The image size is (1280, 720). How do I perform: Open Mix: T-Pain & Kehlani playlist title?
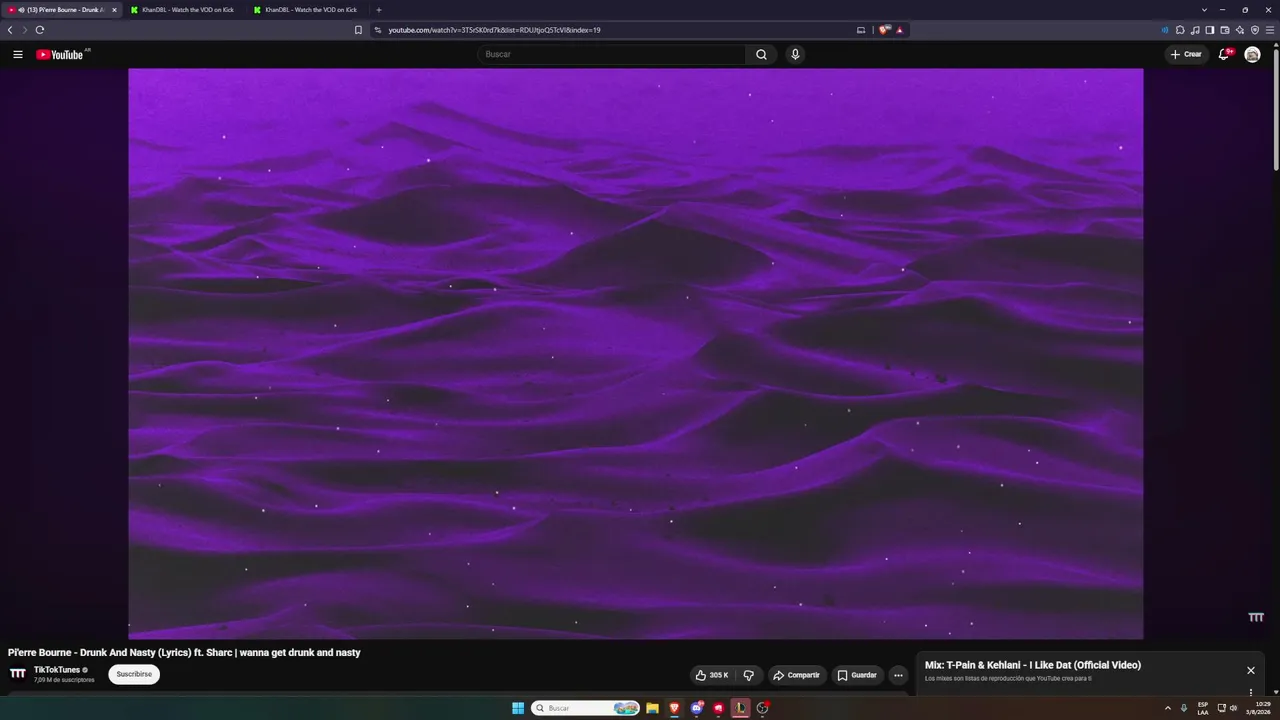pos(1033,665)
